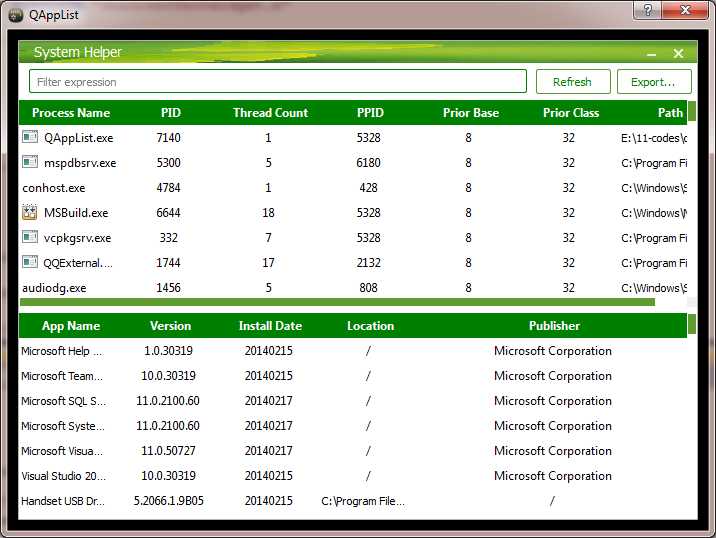Image resolution: width=716 pixels, height=538 pixels.
Task: Click the QAppList.exe process icon
Action: [x=30, y=137]
